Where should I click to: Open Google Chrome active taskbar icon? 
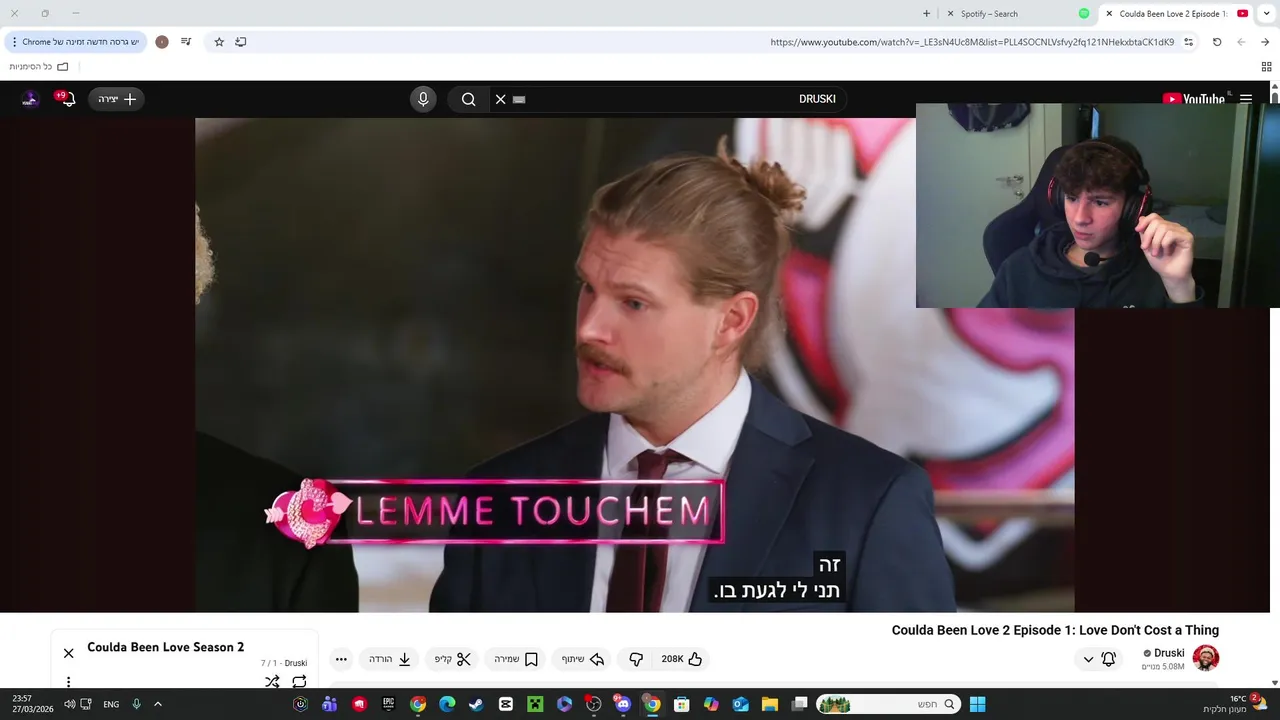pyautogui.click(x=652, y=705)
